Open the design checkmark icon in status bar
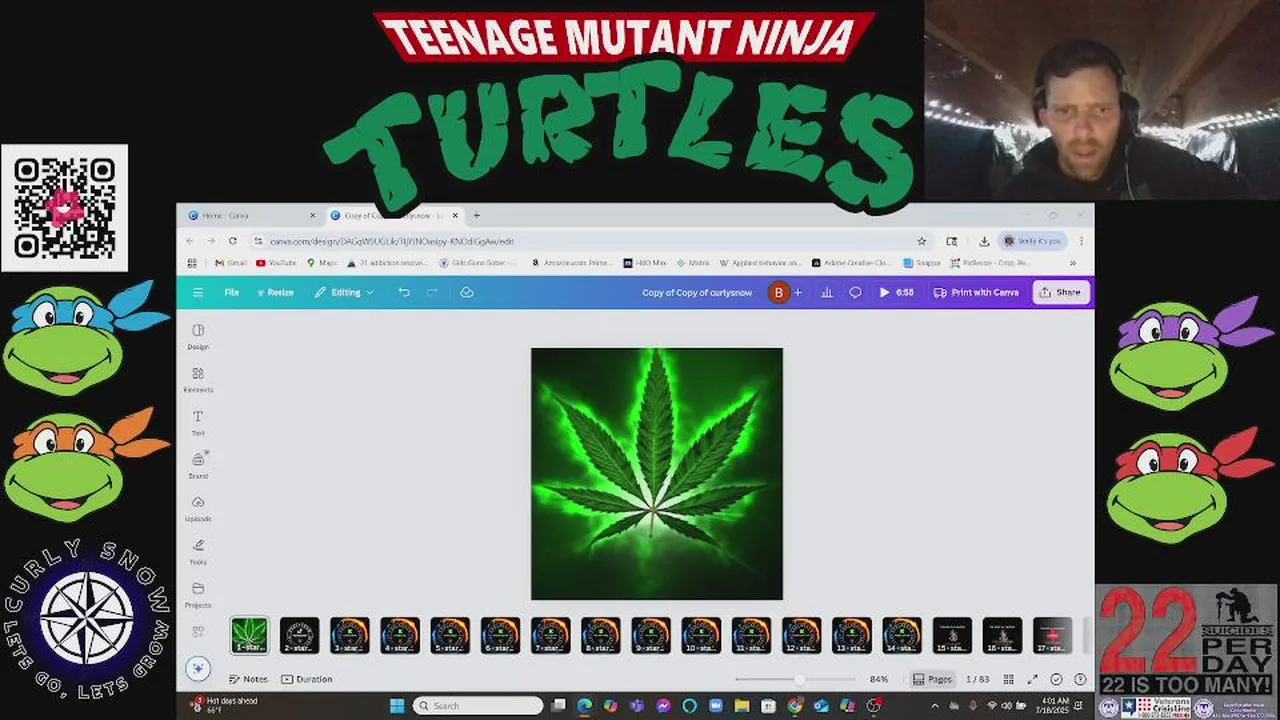The height and width of the screenshot is (720, 1280). (x=1056, y=679)
